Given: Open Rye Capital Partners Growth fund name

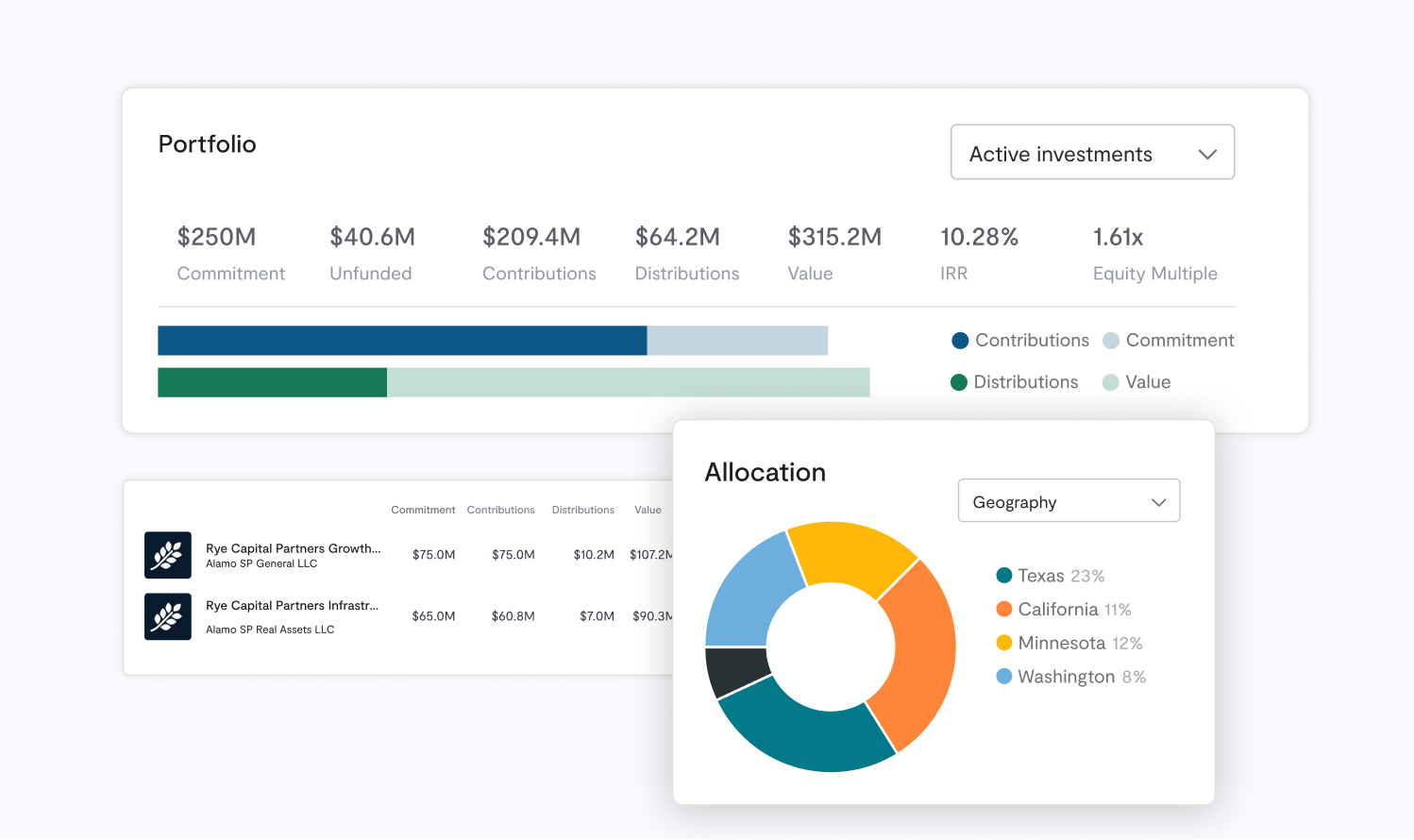Looking at the screenshot, I should pyautogui.click(x=293, y=548).
